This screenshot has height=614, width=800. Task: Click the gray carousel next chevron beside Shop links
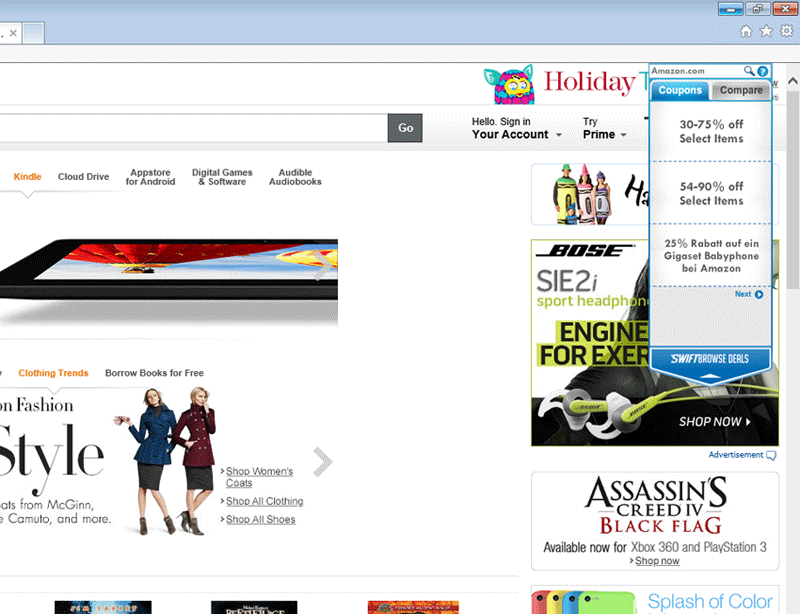(x=322, y=462)
